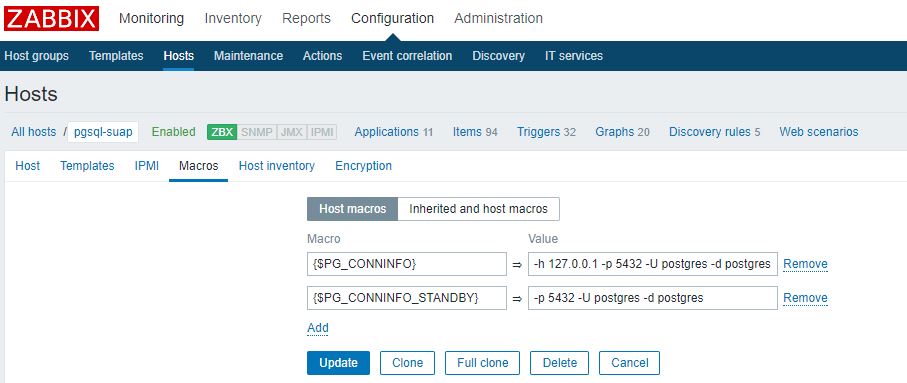Open the Monitoring menu

152,19
